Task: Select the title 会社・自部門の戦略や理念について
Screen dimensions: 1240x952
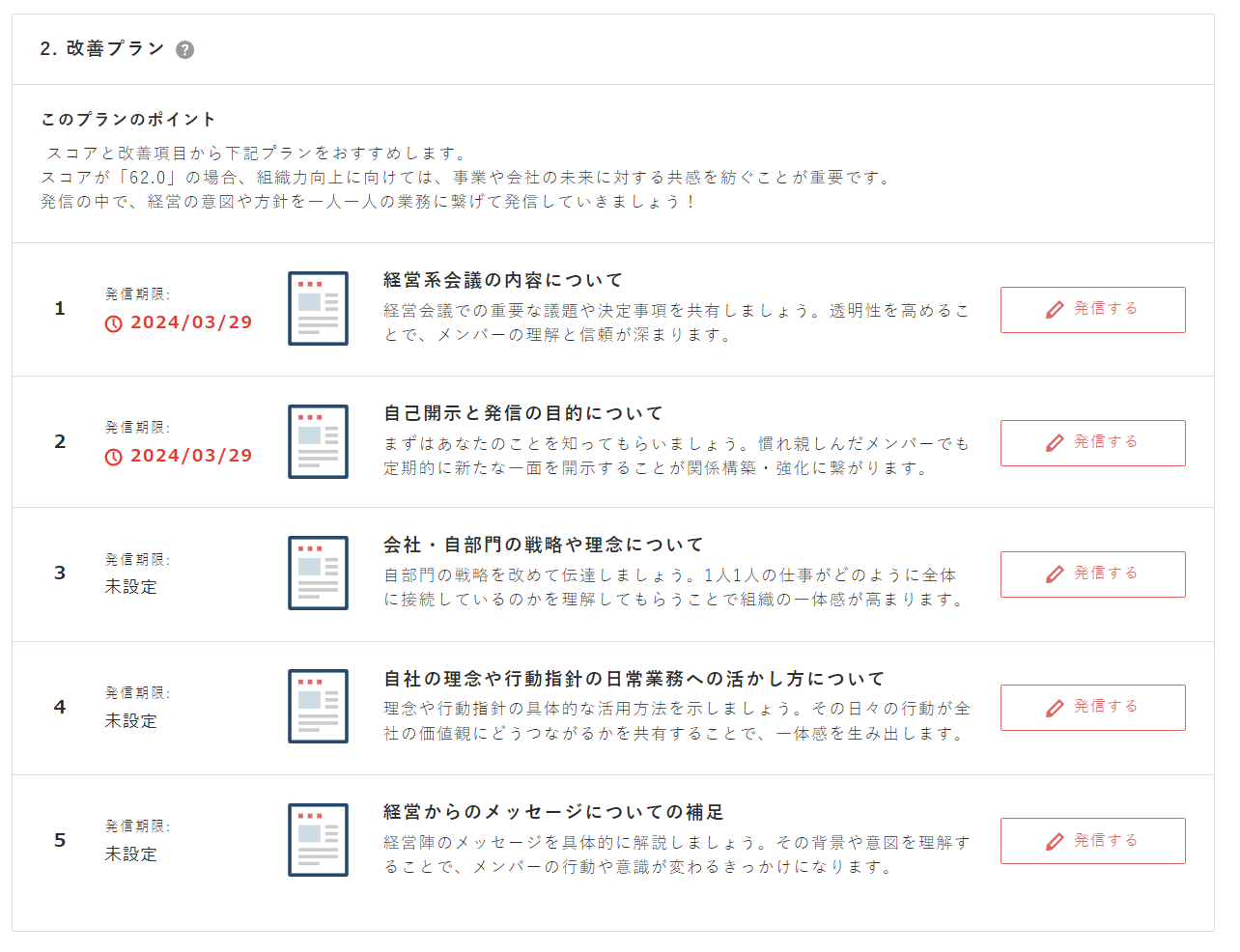Action: [544, 545]
